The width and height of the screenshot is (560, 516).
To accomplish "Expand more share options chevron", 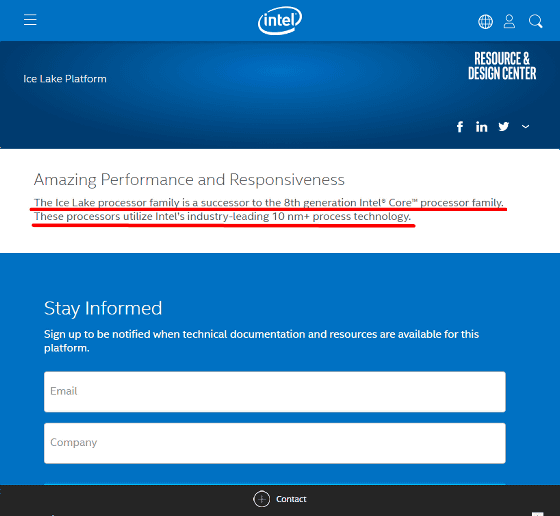I will [x=525, y=126].
